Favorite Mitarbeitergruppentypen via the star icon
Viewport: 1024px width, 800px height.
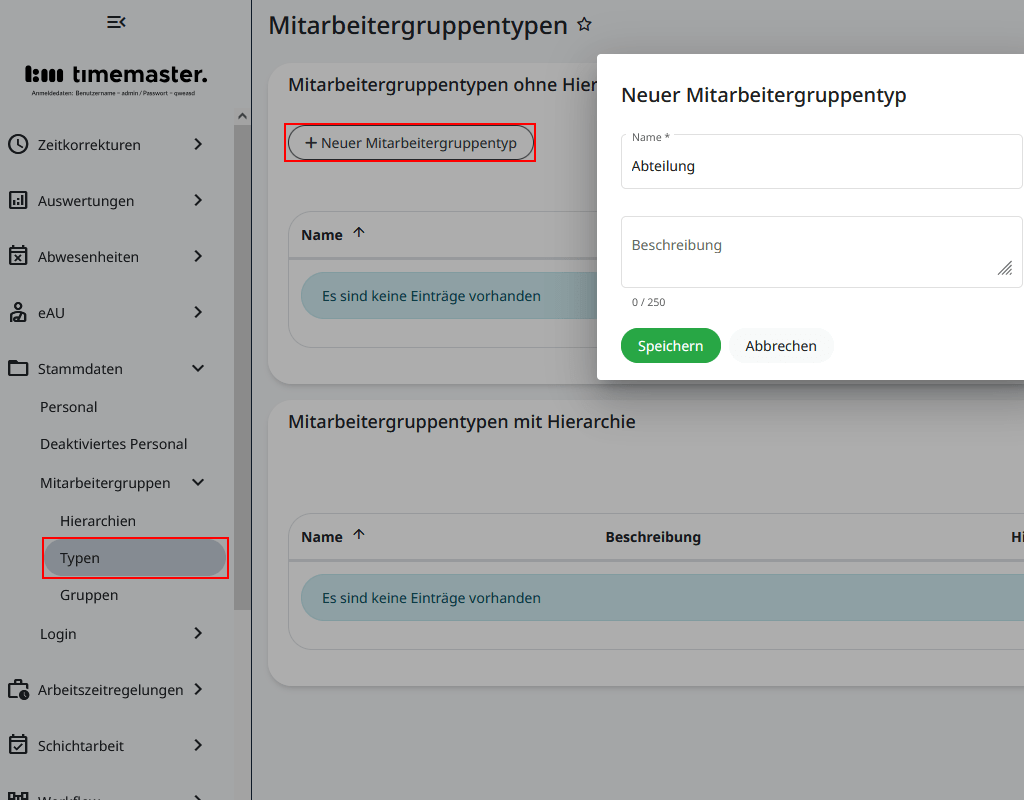tap(584, 24)
